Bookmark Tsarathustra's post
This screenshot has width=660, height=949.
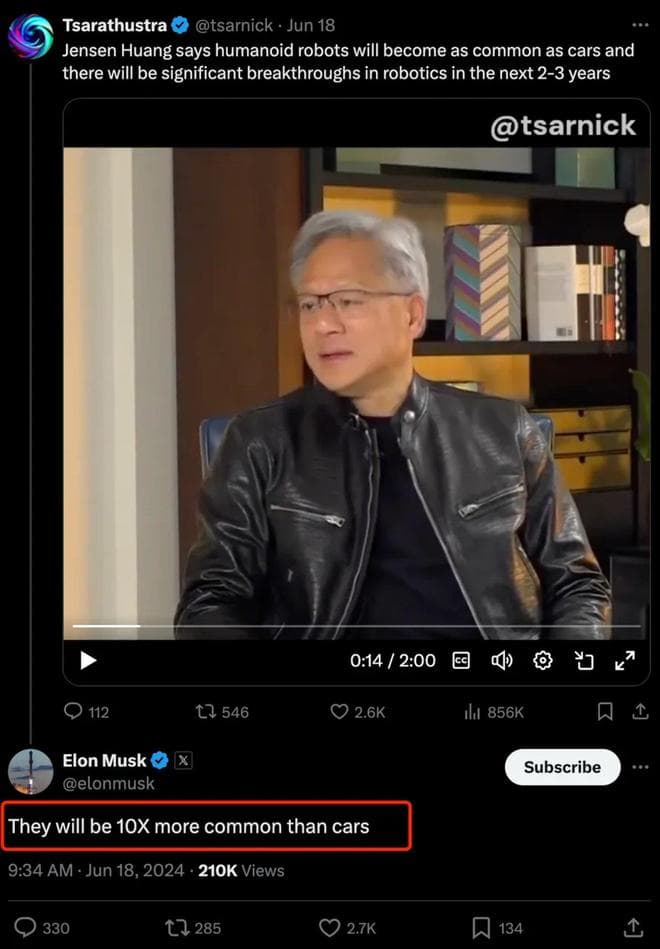(605, 712)
